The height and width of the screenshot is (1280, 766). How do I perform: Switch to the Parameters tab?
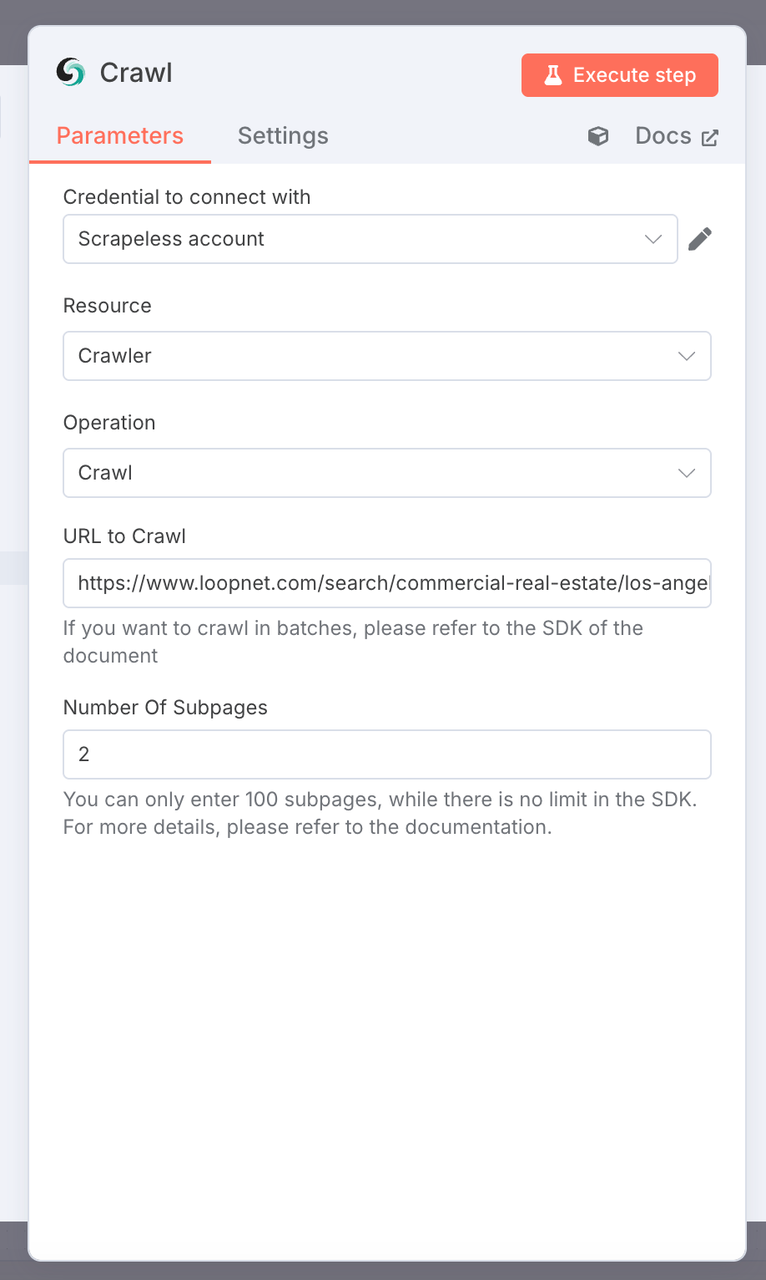coord(120,136)
